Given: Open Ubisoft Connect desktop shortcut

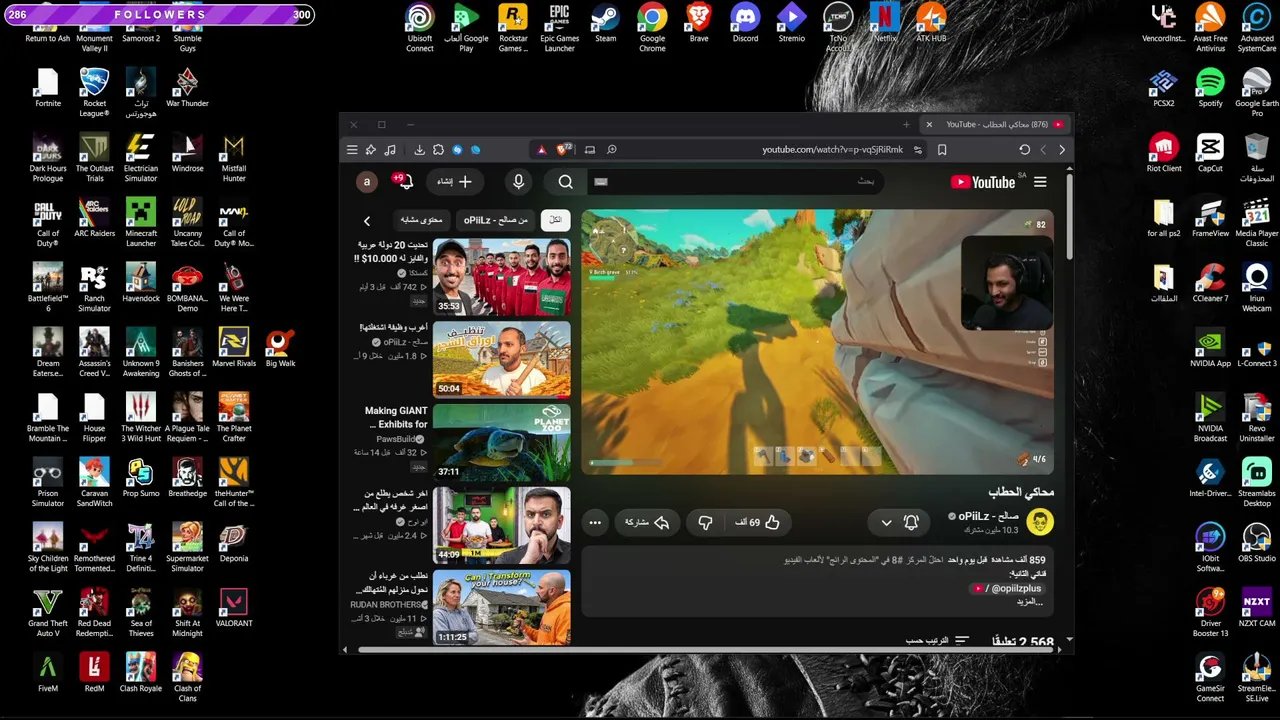Looking at the screenshot, I should tap(420, 28).
